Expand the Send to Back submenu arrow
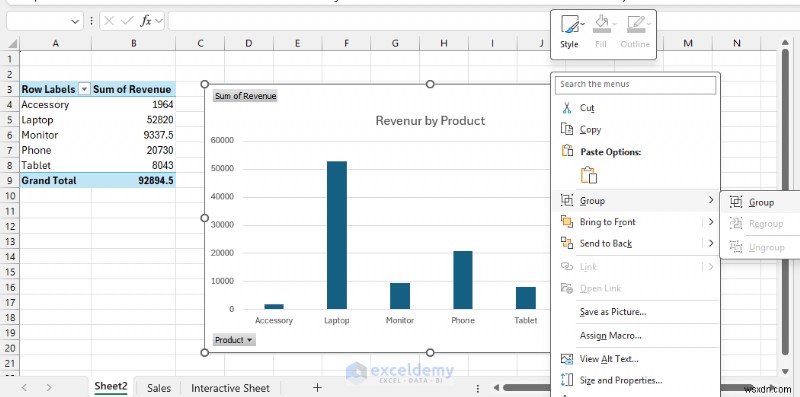 711,243
